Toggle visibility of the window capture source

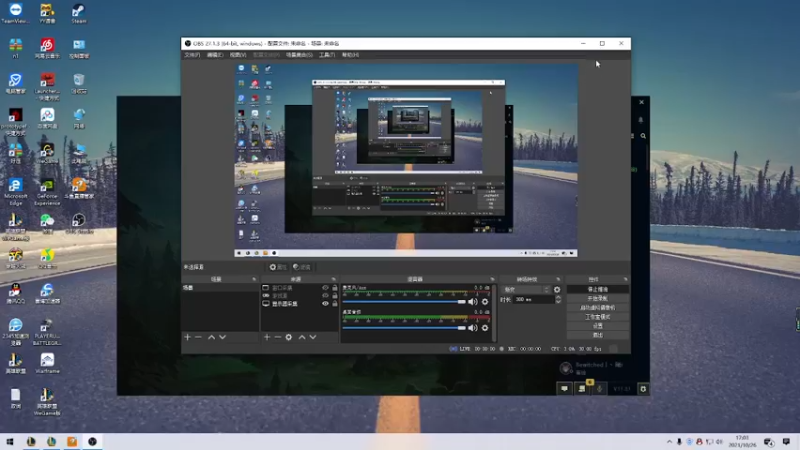pyautogui.click(x=325, y=288)
